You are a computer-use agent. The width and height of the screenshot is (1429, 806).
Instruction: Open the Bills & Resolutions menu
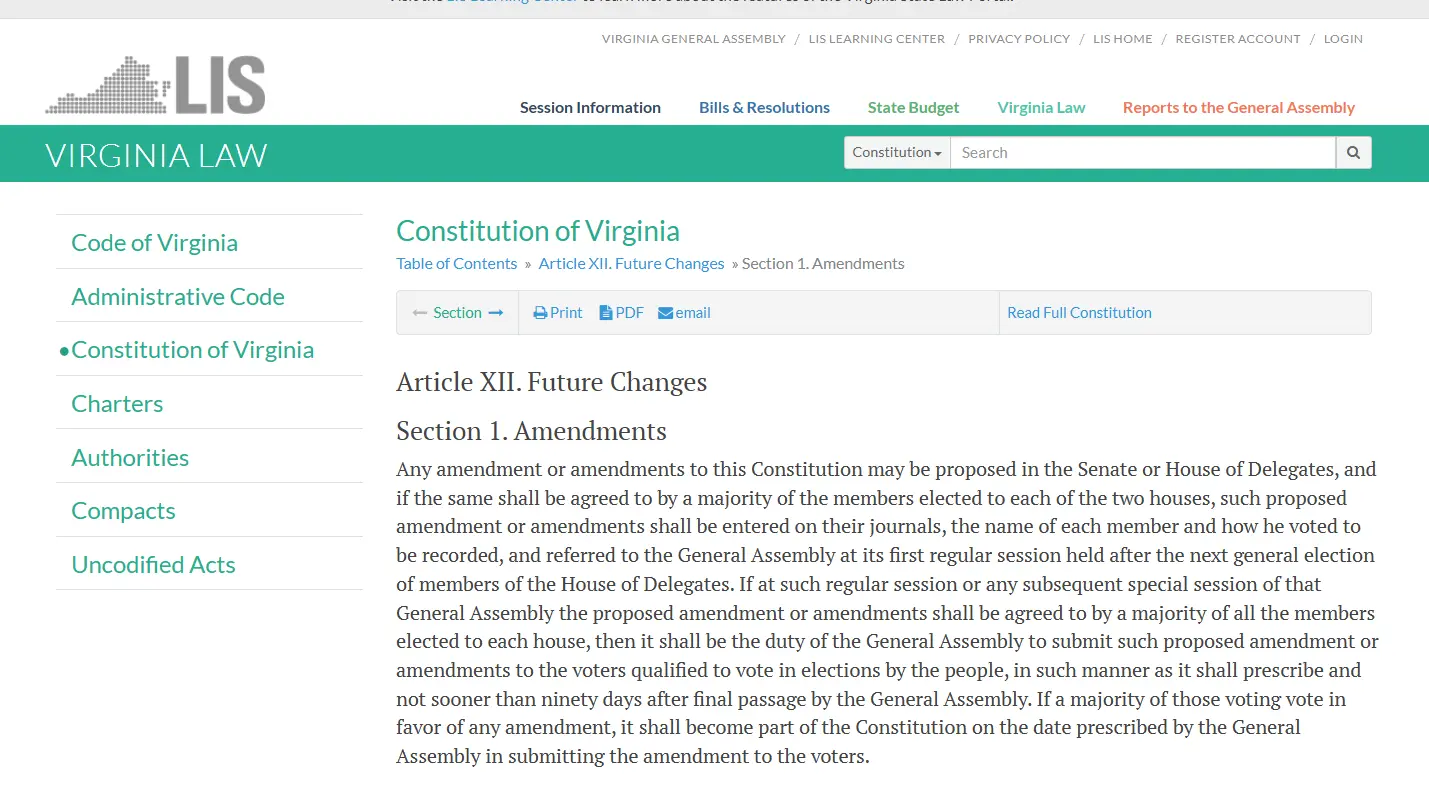point(764,108)
